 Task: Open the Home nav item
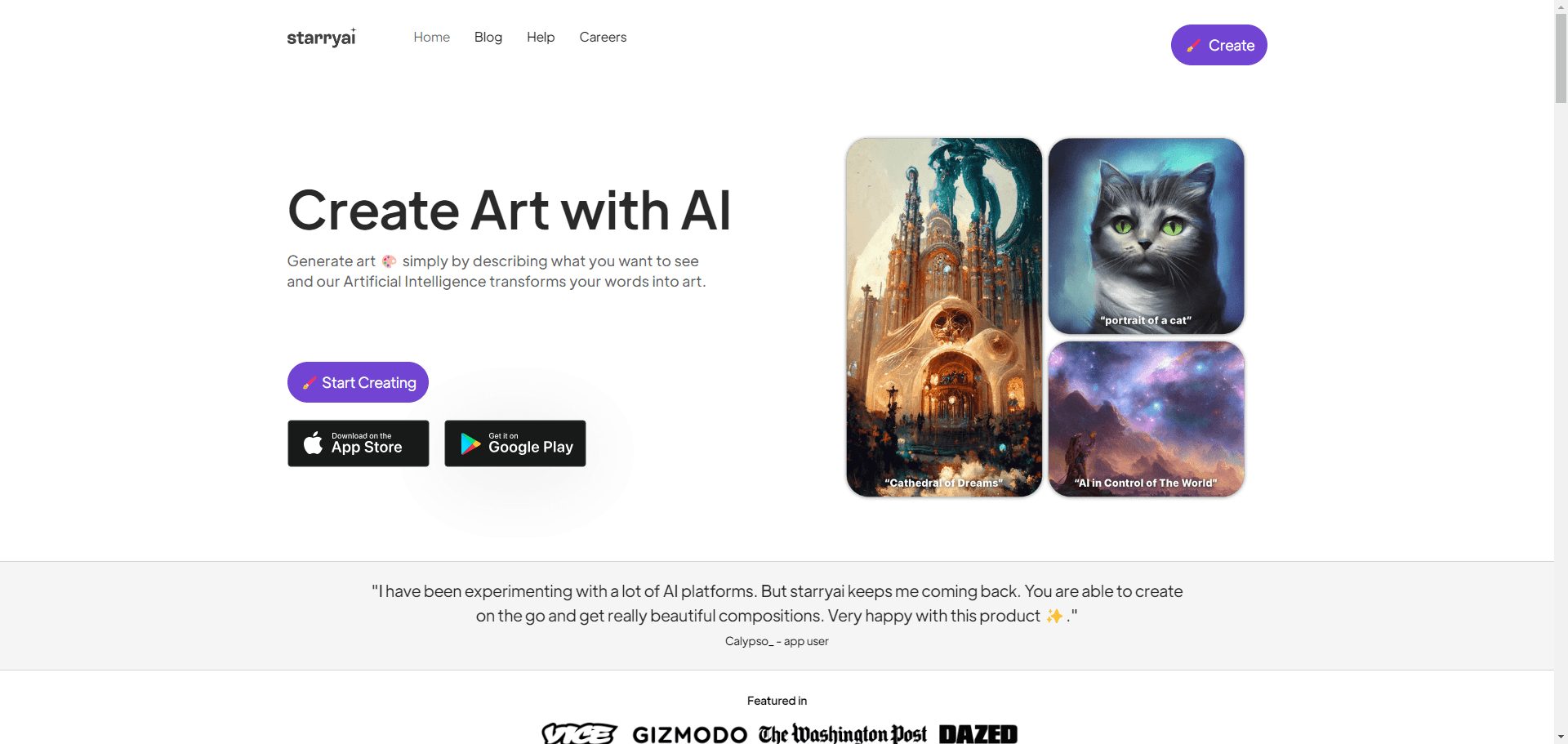431,37
